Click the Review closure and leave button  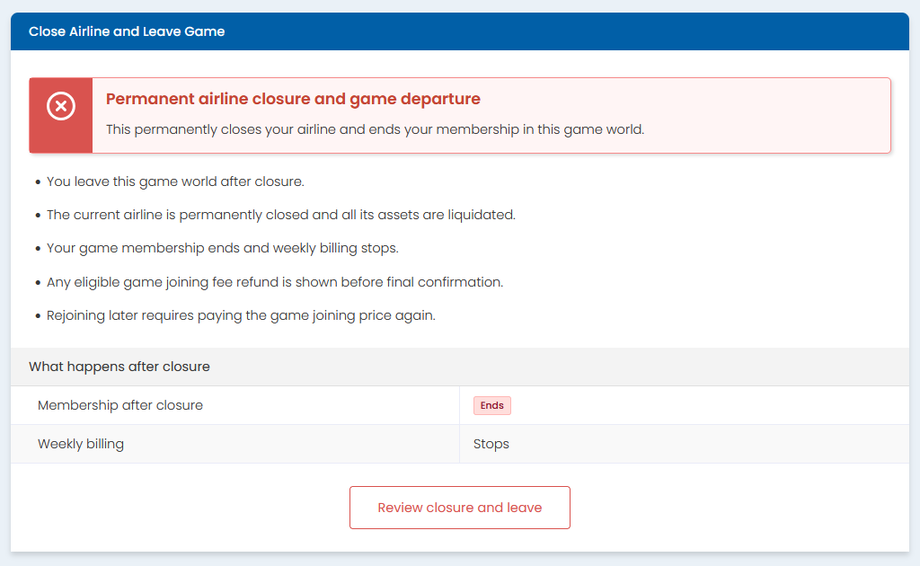459,507
